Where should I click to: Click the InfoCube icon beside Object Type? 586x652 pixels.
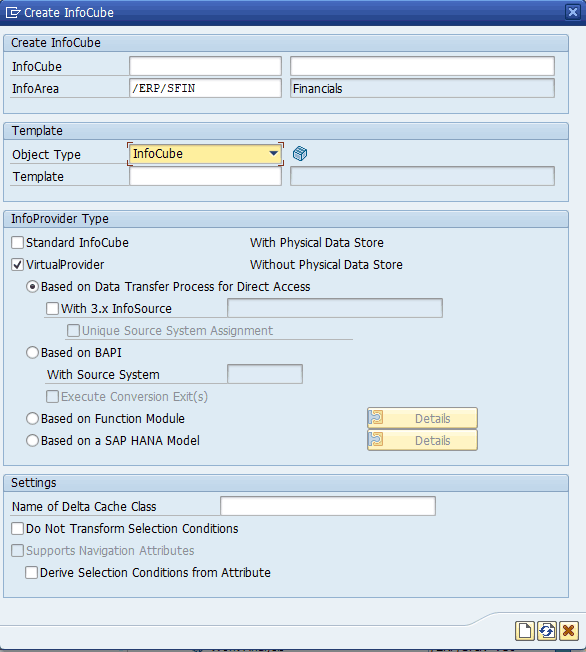click(300, 153)
